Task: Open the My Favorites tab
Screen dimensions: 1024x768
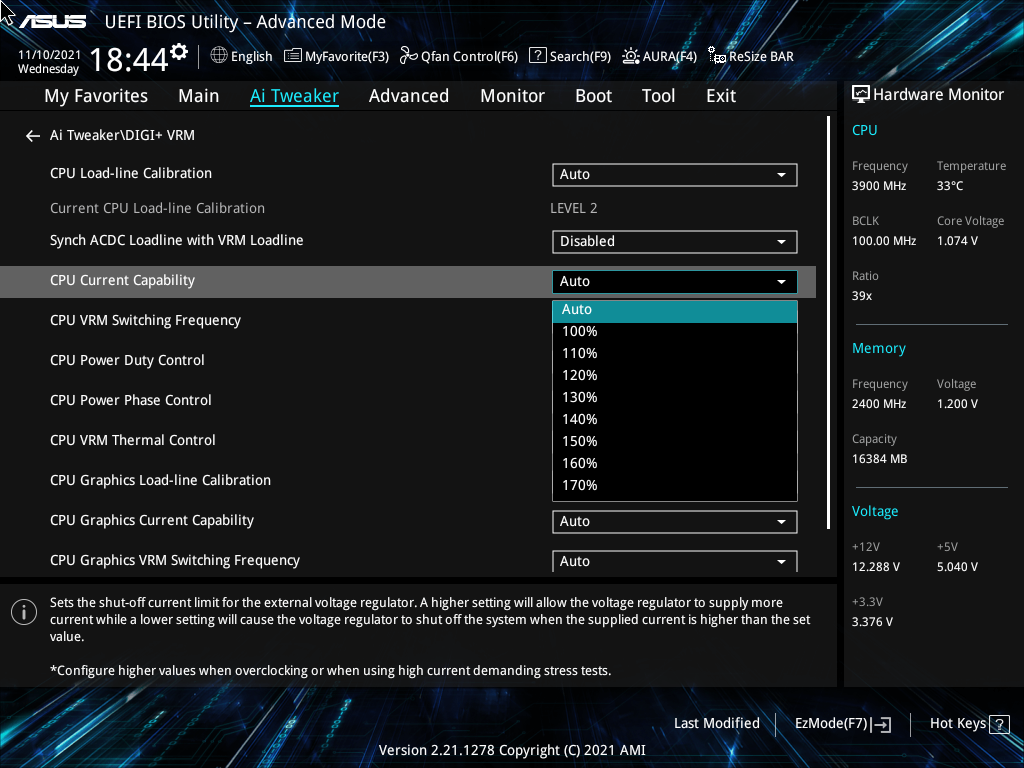Action: [96, 96]
